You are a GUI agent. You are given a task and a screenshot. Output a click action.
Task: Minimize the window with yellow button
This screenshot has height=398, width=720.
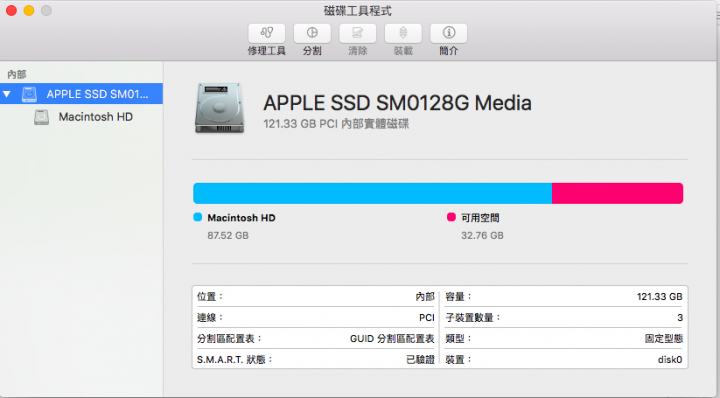(29, 11)
